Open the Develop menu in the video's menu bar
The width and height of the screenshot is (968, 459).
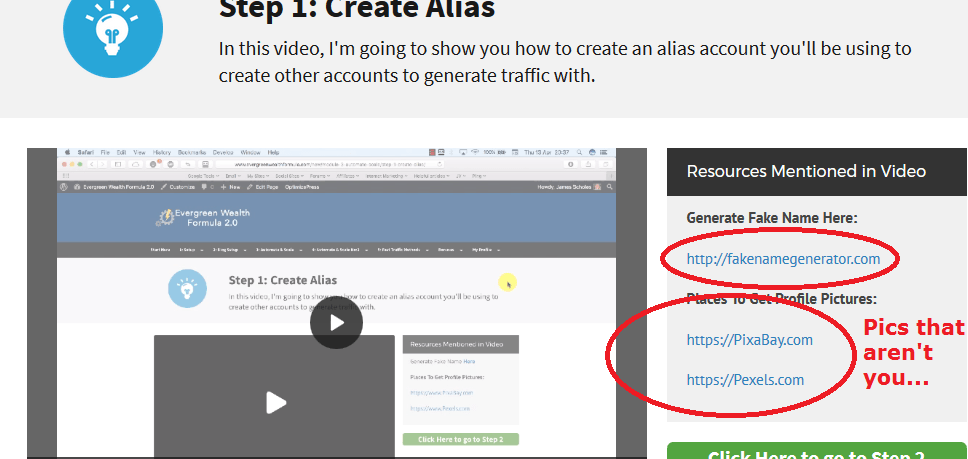click(x=223, y=152)
